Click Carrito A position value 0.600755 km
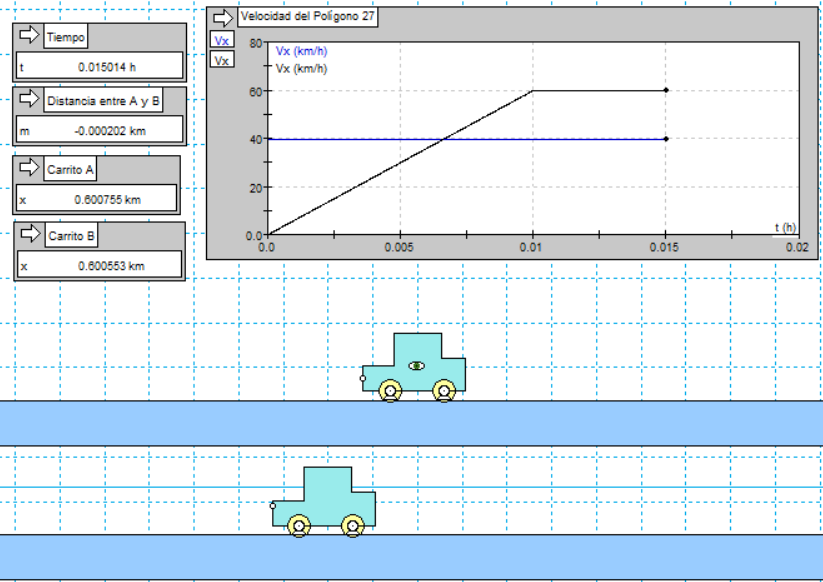The height and width of the screenshot is (582, 823). pyautogui.click(x=98, y=199)
